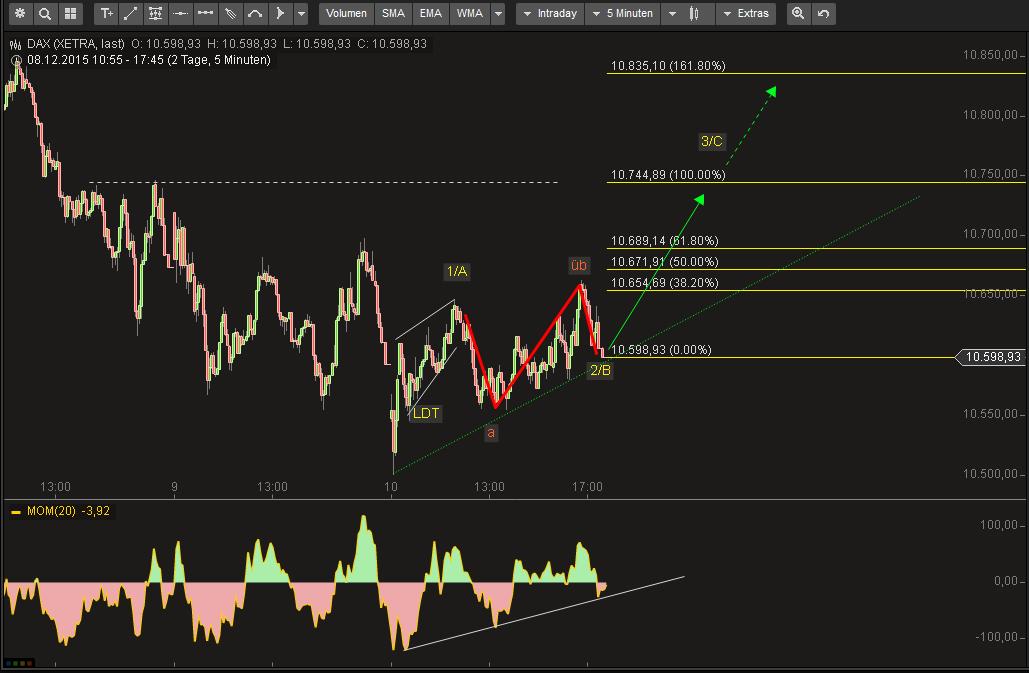Click the yellow MOM(20) line color swatch
The height and width of the screenshot is (673, 1029).
(x=15, y=510)
